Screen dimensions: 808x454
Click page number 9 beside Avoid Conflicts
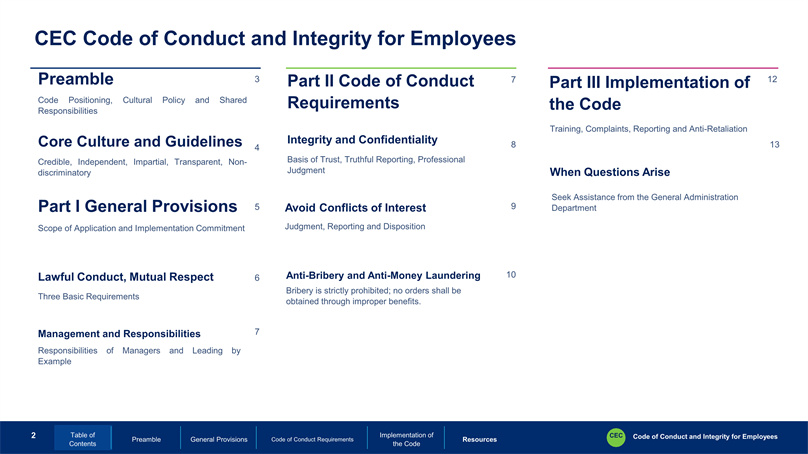click(513, 206)
